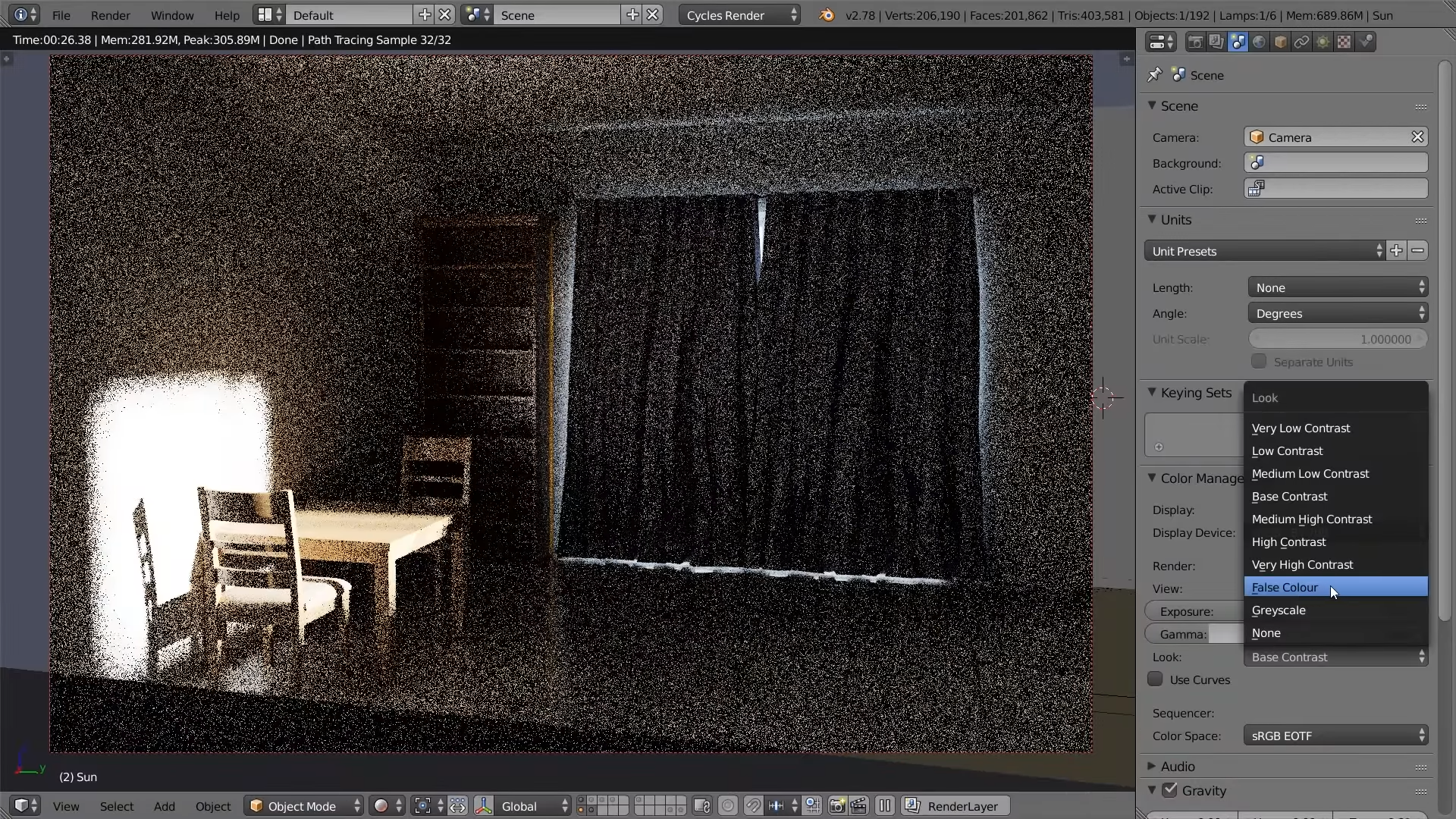Toggle the Gravity panel checkbox

click(1170, 790)
